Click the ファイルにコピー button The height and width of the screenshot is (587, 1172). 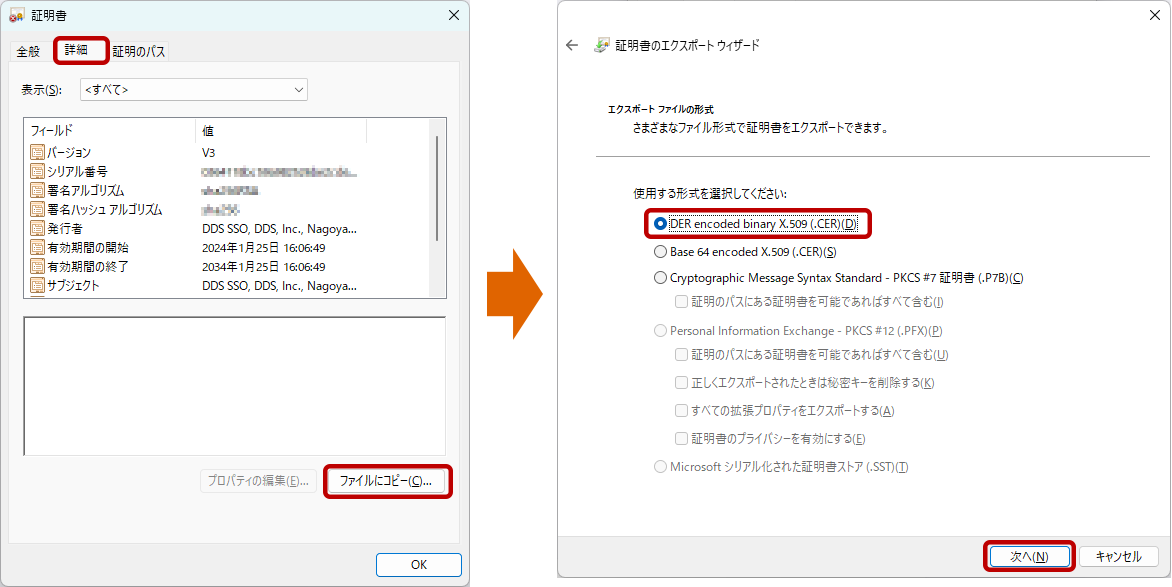click(x=385, y=481)
